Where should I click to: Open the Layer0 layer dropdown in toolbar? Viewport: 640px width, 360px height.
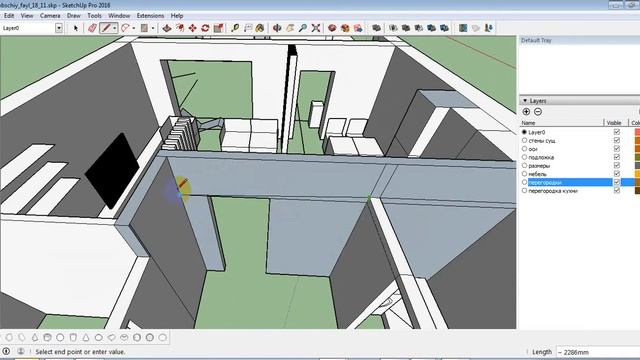[59, 28]
